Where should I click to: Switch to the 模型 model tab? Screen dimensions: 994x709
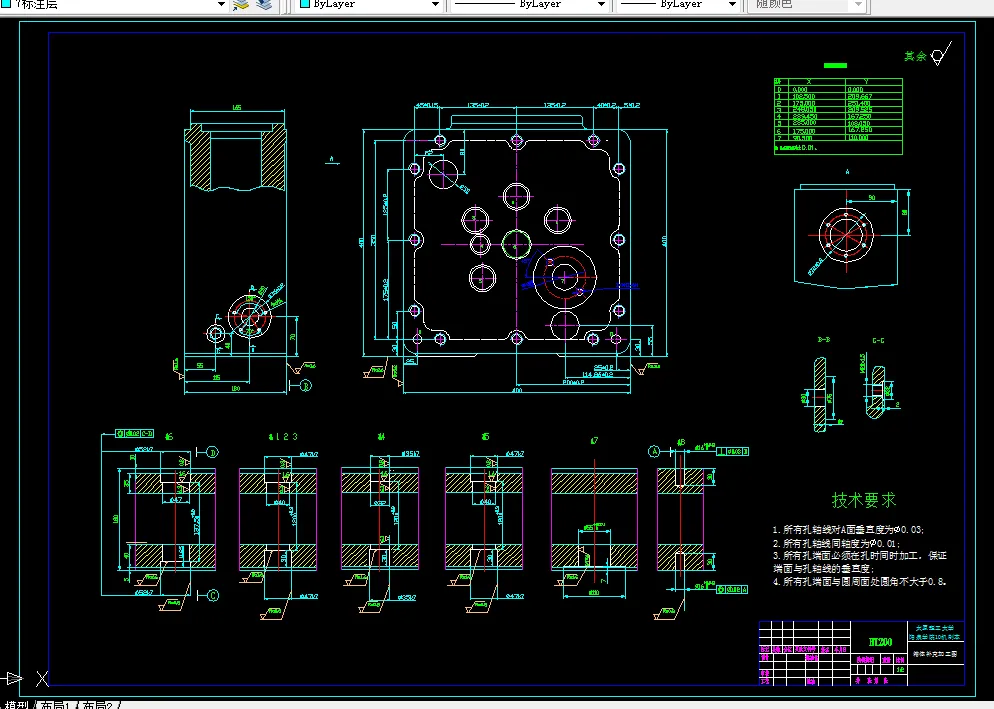tap(15, 705)
